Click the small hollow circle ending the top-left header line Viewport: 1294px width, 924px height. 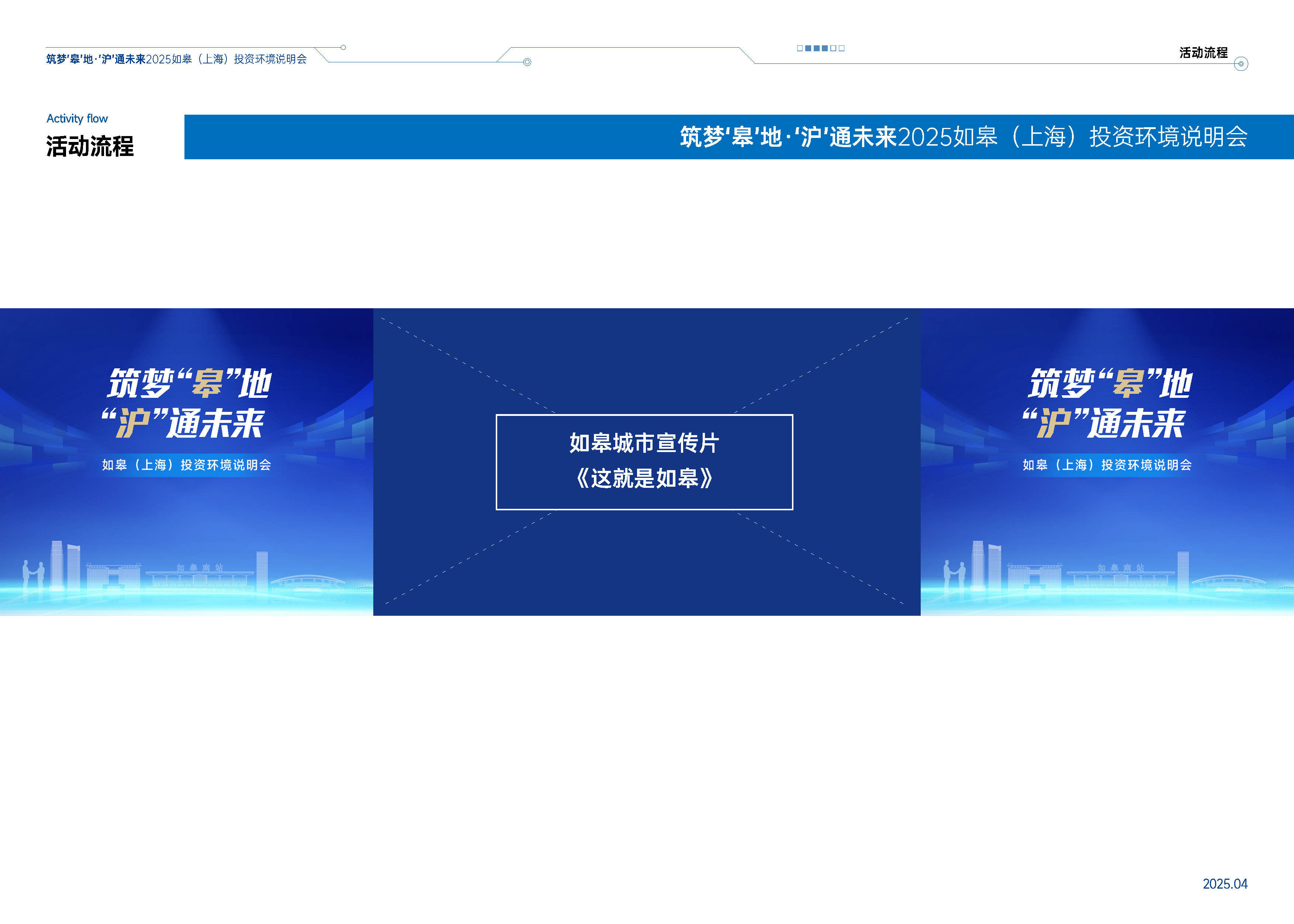tap(343, 48)
